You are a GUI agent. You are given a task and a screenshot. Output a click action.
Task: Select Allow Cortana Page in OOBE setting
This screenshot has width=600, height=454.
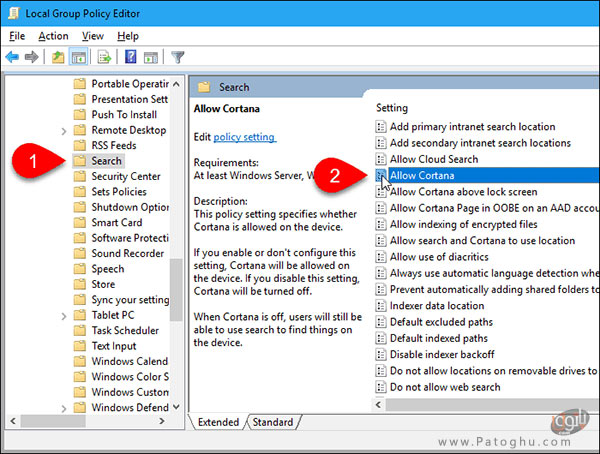coord(494,208)
